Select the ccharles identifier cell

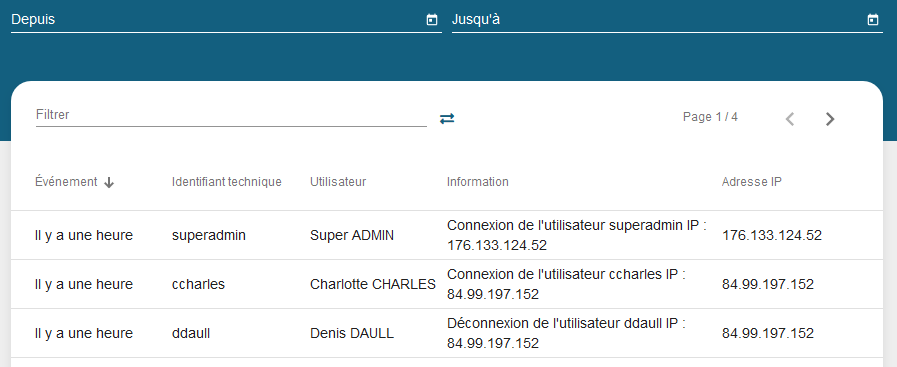(199, 284)
